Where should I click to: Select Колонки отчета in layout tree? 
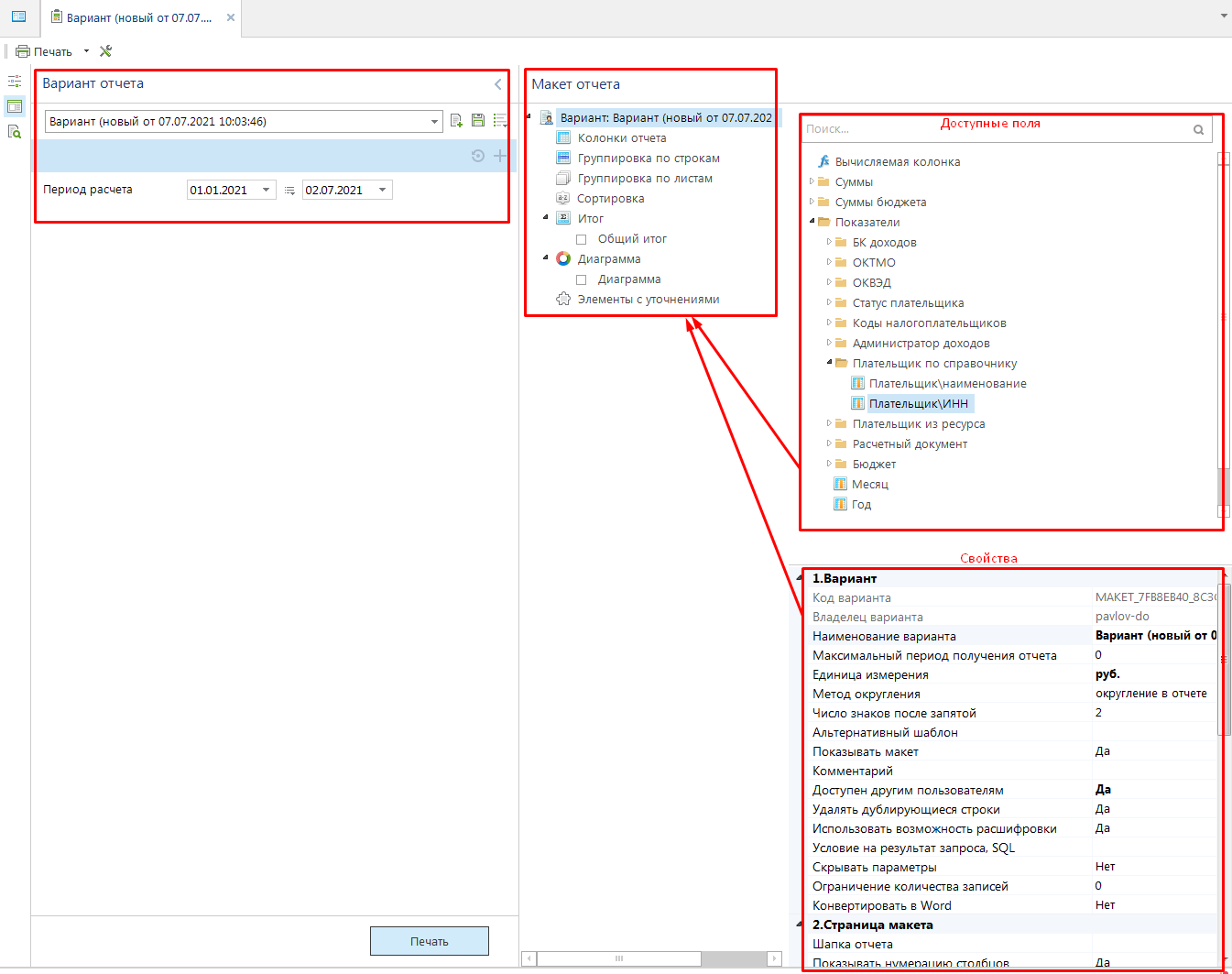click(x=622, y=137)
